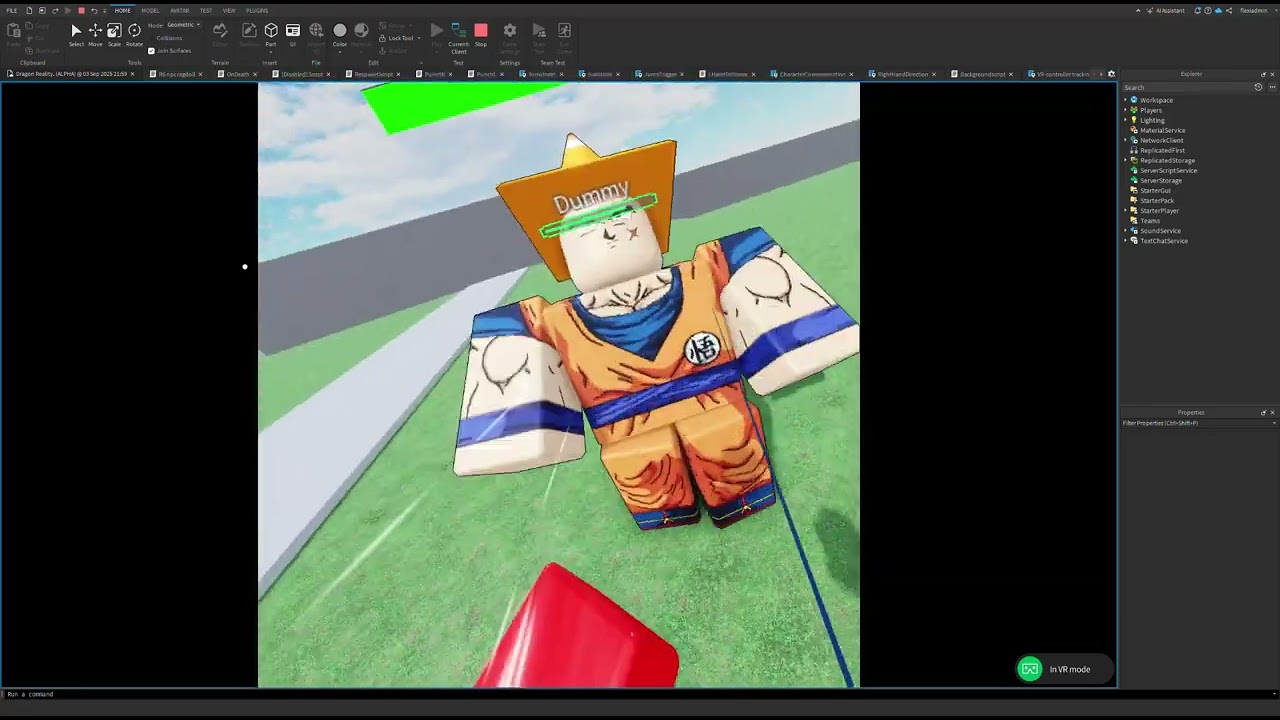Click the Run a command bar
1280x720 pixels.
pyautogui.click(x=640, y=694)
